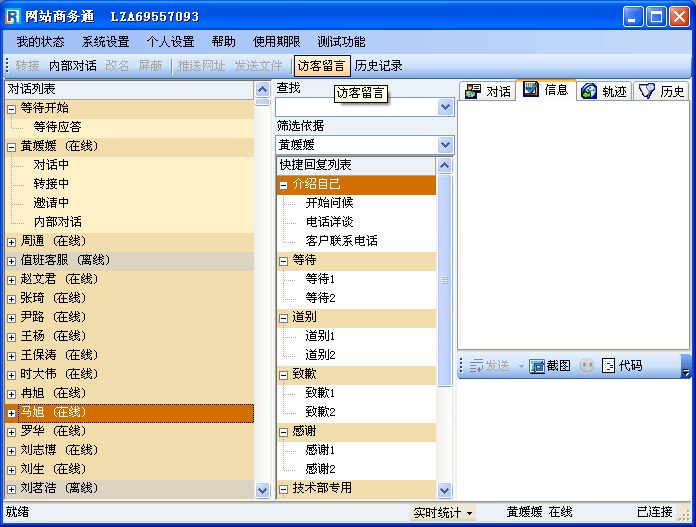Image resolution: width=696 pixels, height=527 pixels.
Task: Open the 筛选依据 dropdown arrow
Action: click(445, 145)
